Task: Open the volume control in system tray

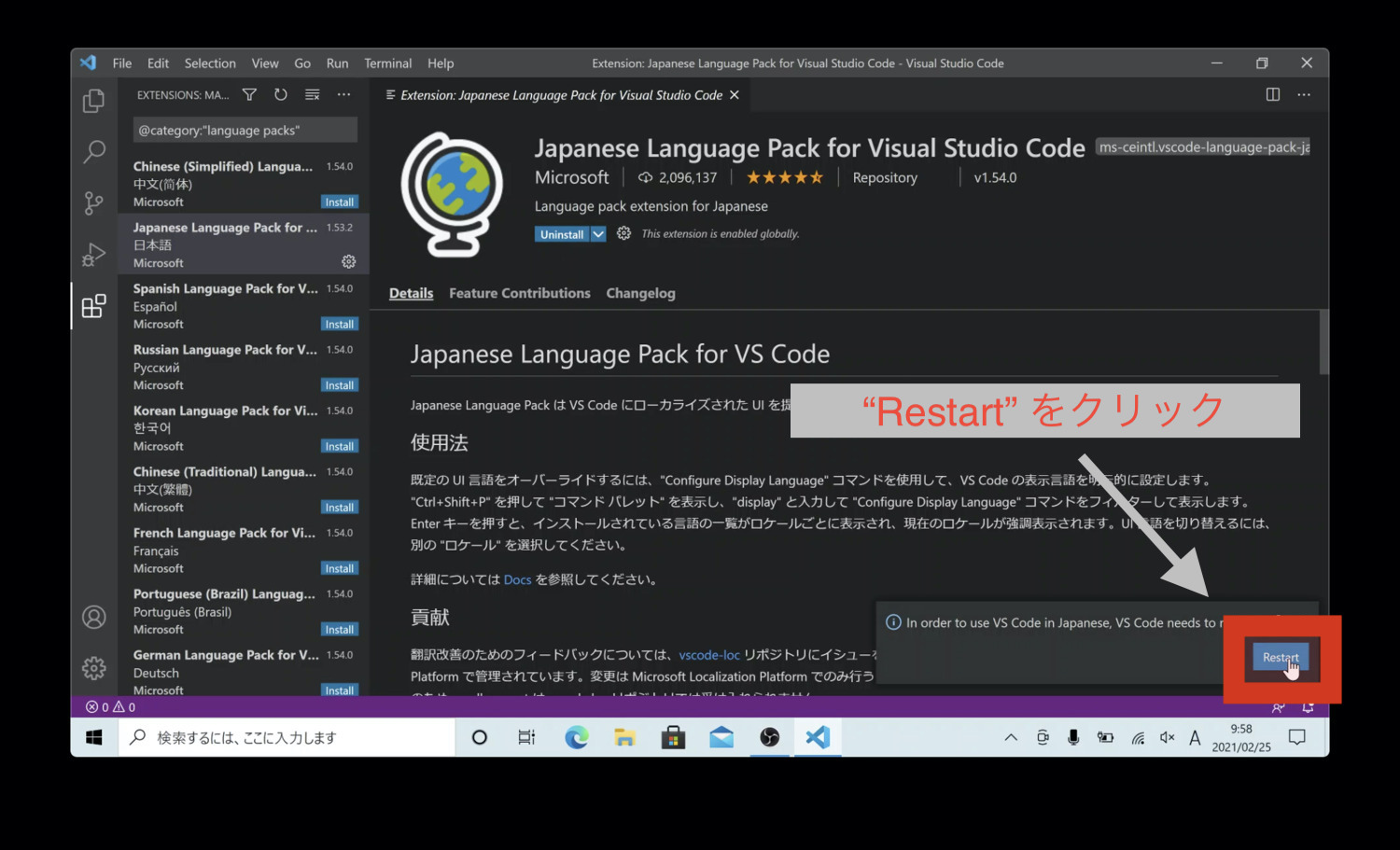Action: click(1167, 737)
